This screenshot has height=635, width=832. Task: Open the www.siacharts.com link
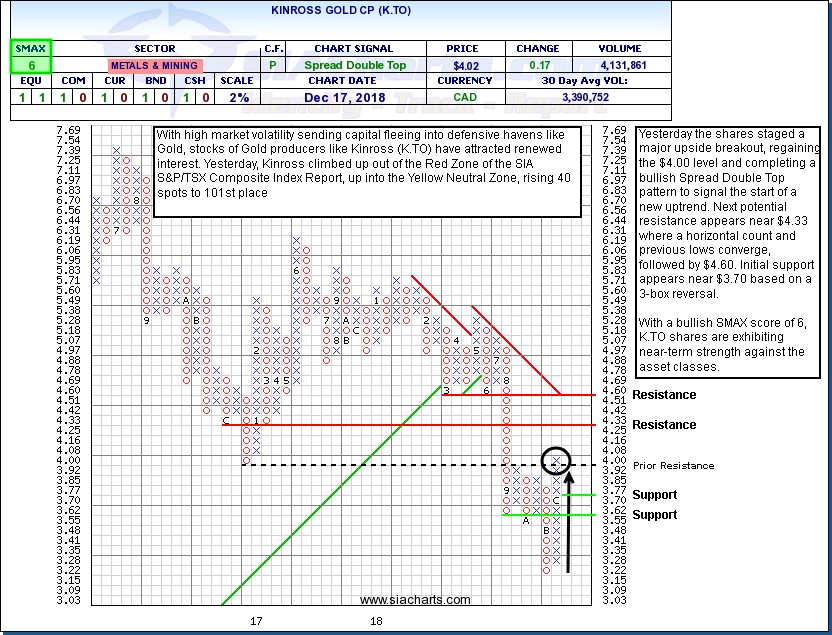[415, 600]
